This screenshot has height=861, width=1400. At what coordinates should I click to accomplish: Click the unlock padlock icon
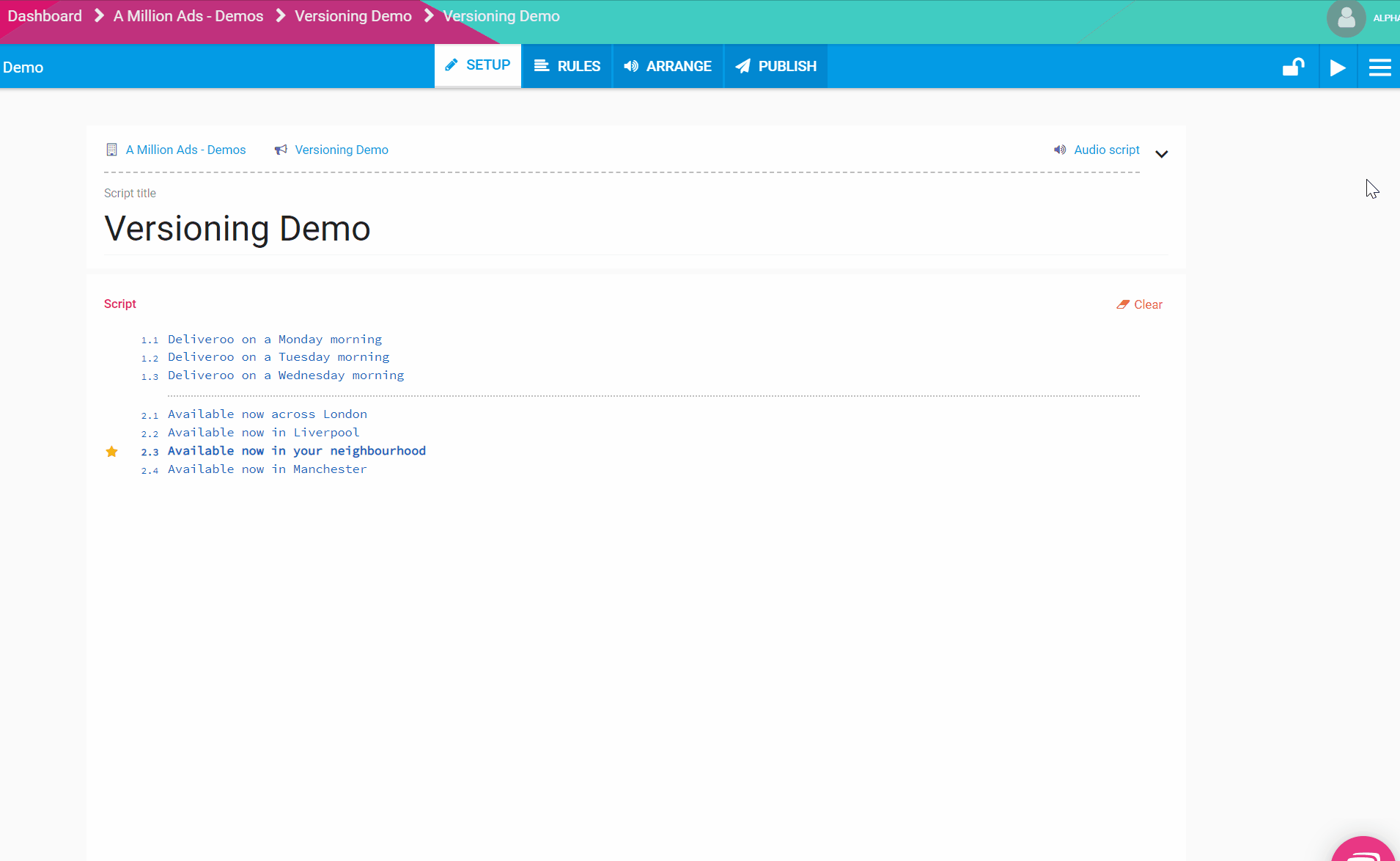[x=1293, y=67]
